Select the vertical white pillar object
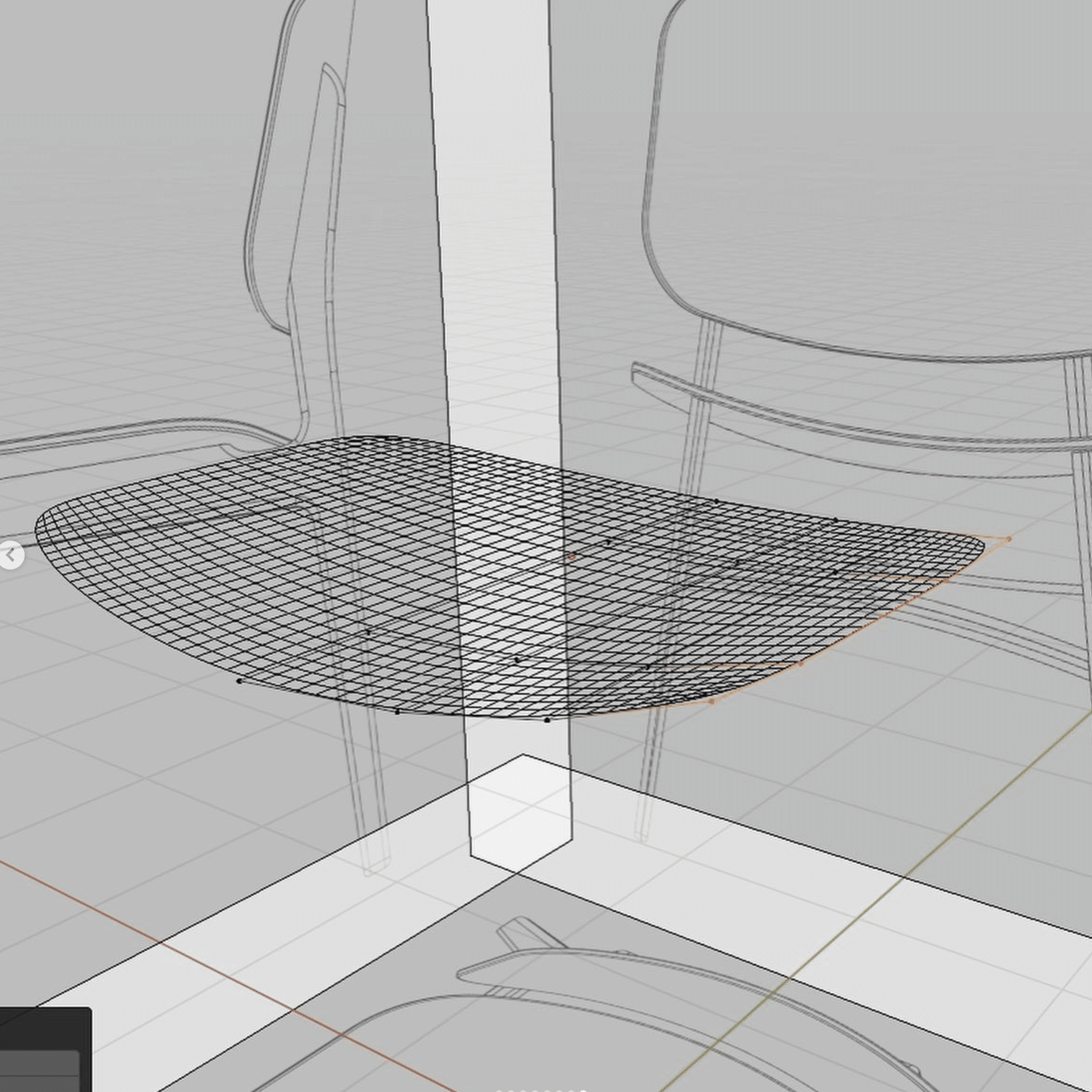The image size is (1092, 1092). pos(501,422)
